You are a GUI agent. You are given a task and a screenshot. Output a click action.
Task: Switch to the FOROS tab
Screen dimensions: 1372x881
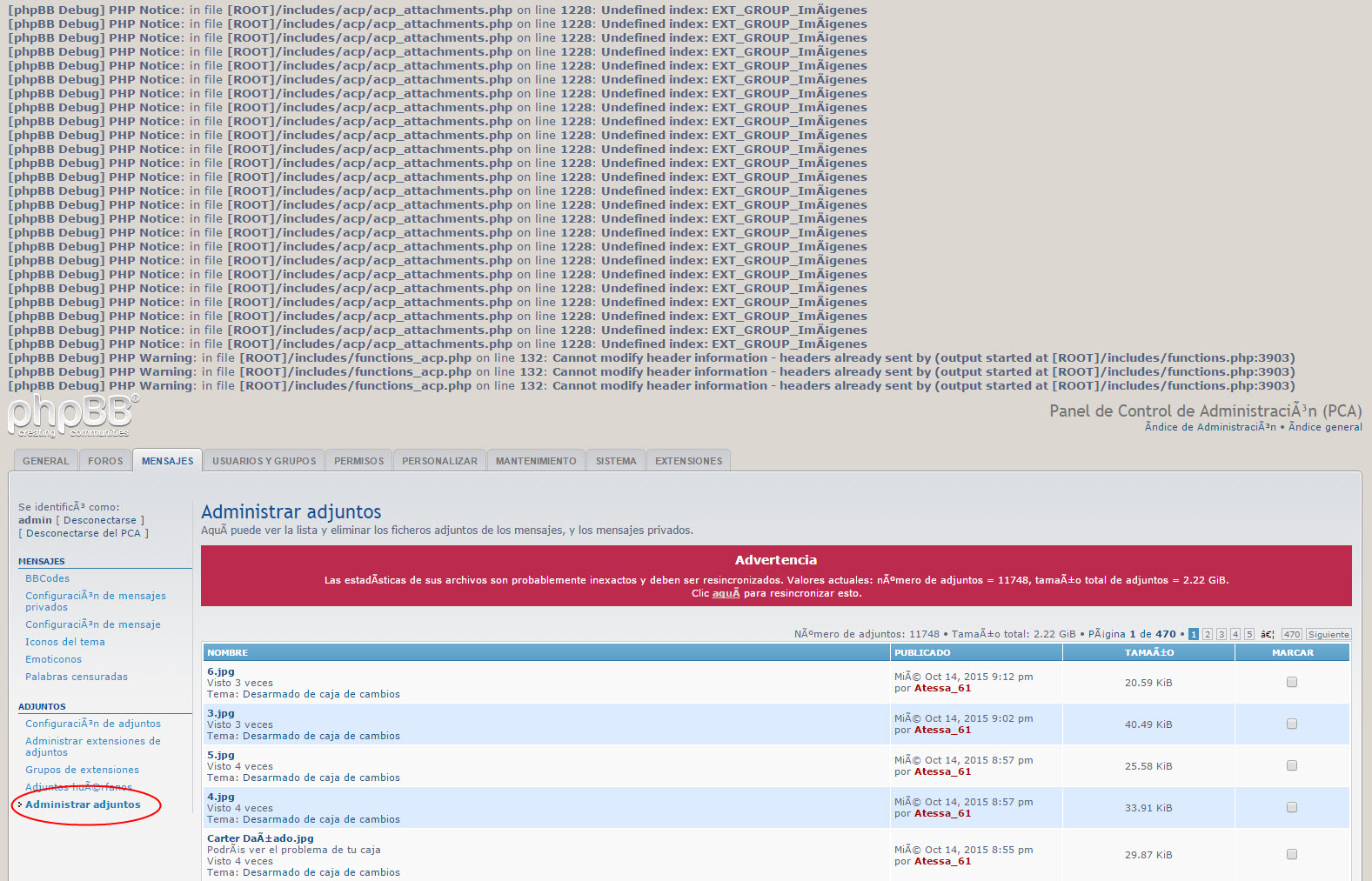(x=105, y=461)
